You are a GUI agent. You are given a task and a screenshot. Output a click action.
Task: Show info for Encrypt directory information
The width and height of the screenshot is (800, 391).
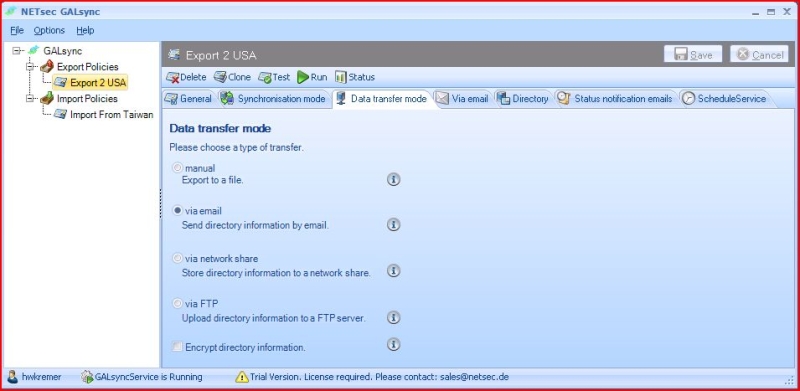pyautogui.click(x=393, y=345)
